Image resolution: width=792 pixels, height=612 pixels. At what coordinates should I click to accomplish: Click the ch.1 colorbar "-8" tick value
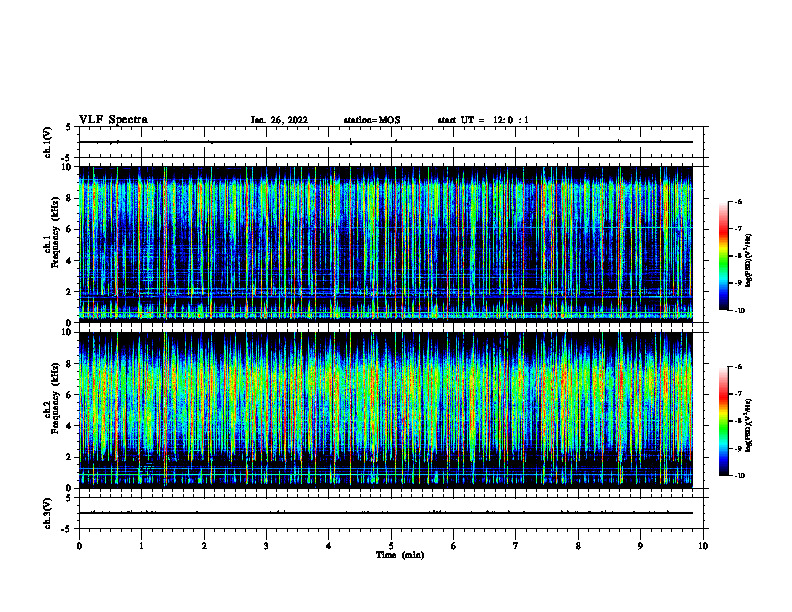pyautogui.click(x=738, y=256)
